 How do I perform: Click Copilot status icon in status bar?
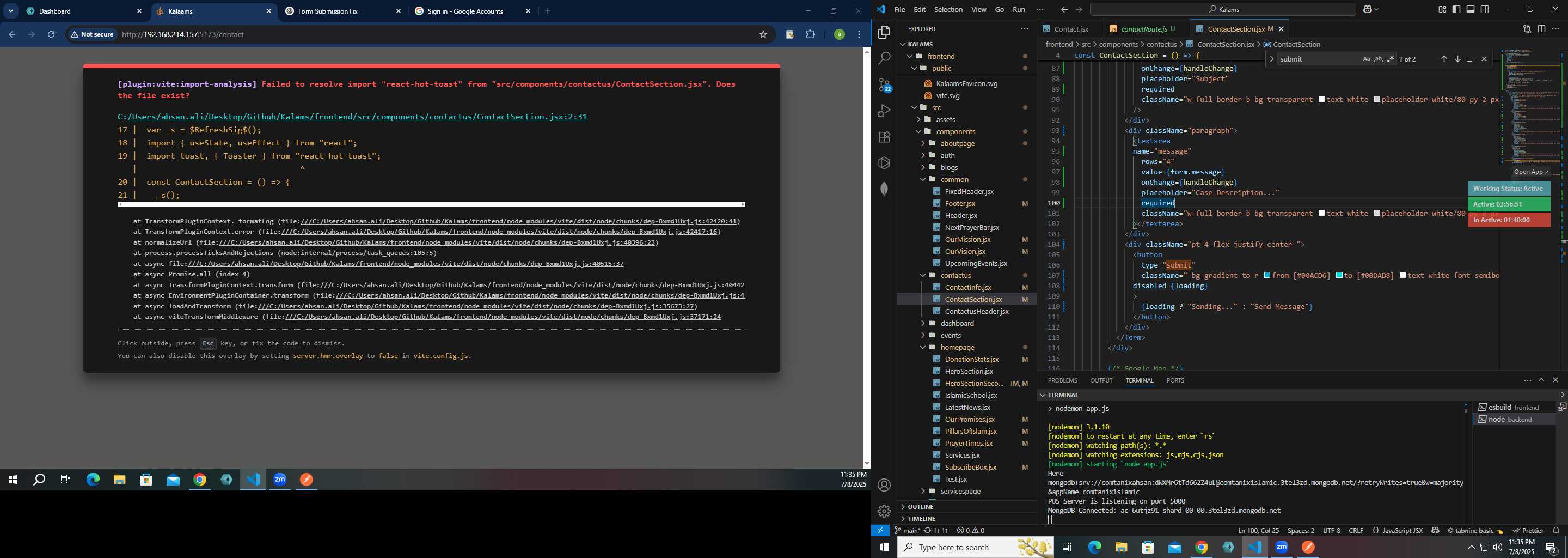tap(1435, 531)
